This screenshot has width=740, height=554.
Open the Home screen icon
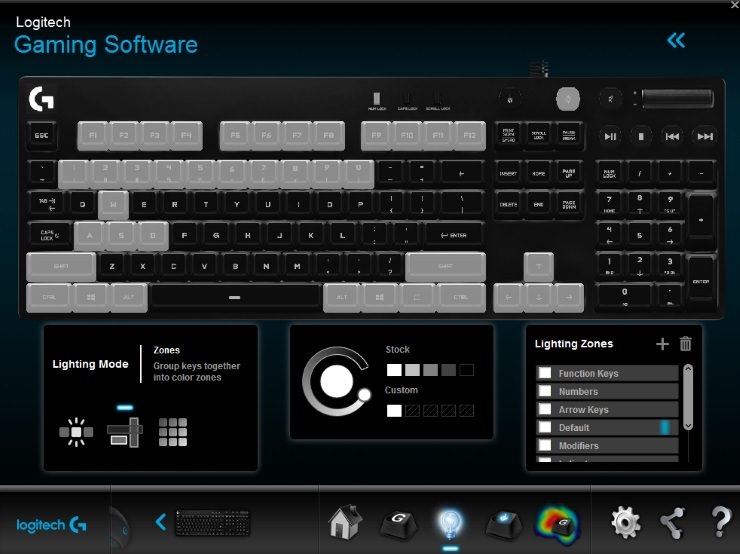click(x=346, y=521)
